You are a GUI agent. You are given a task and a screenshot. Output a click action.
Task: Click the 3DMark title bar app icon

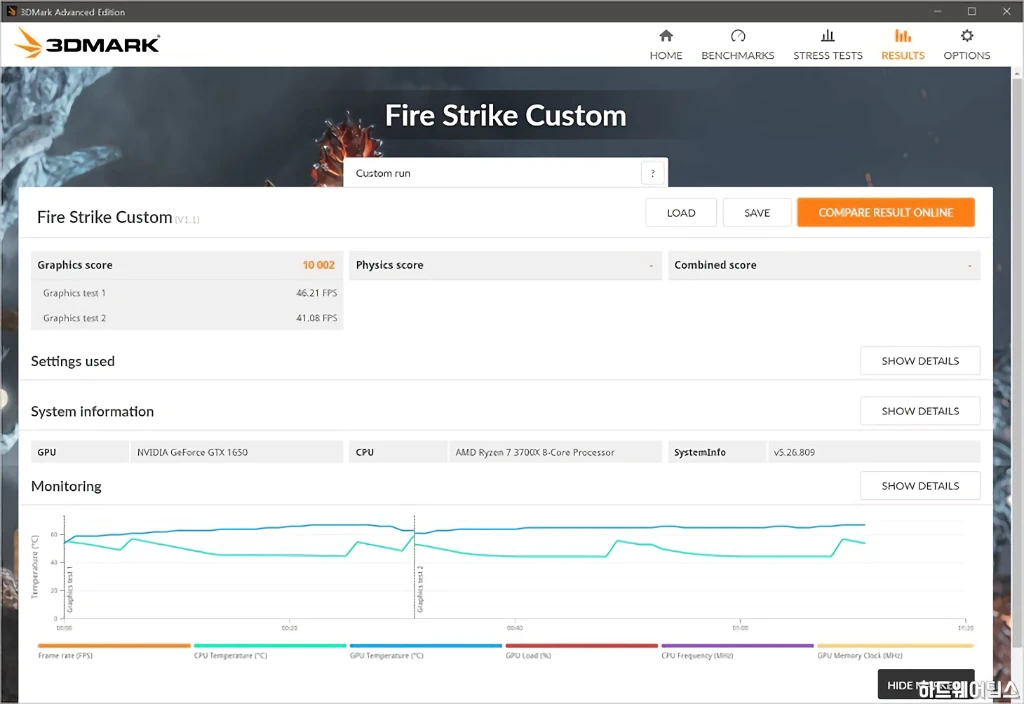tap(10, 11)
